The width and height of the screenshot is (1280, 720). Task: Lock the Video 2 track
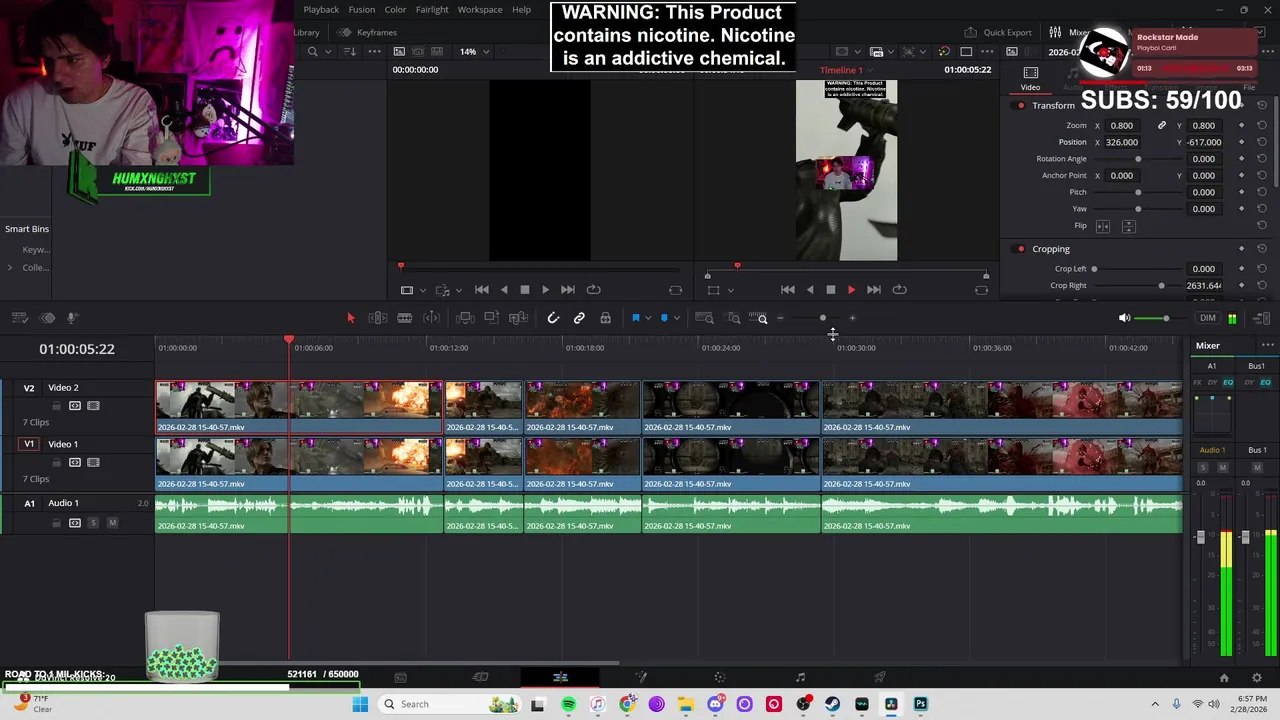click(56, 406)
